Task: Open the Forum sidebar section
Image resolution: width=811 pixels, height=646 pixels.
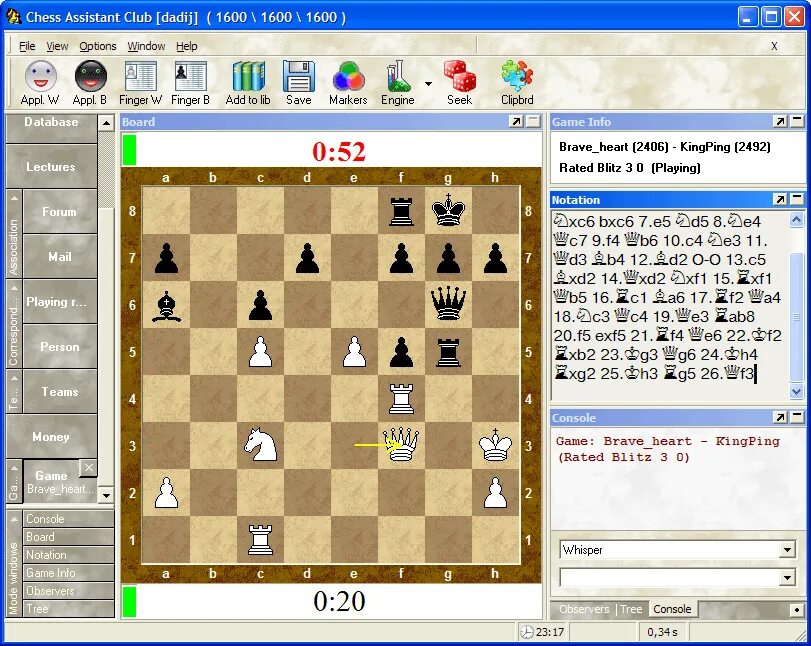Action: coord(59,212)
